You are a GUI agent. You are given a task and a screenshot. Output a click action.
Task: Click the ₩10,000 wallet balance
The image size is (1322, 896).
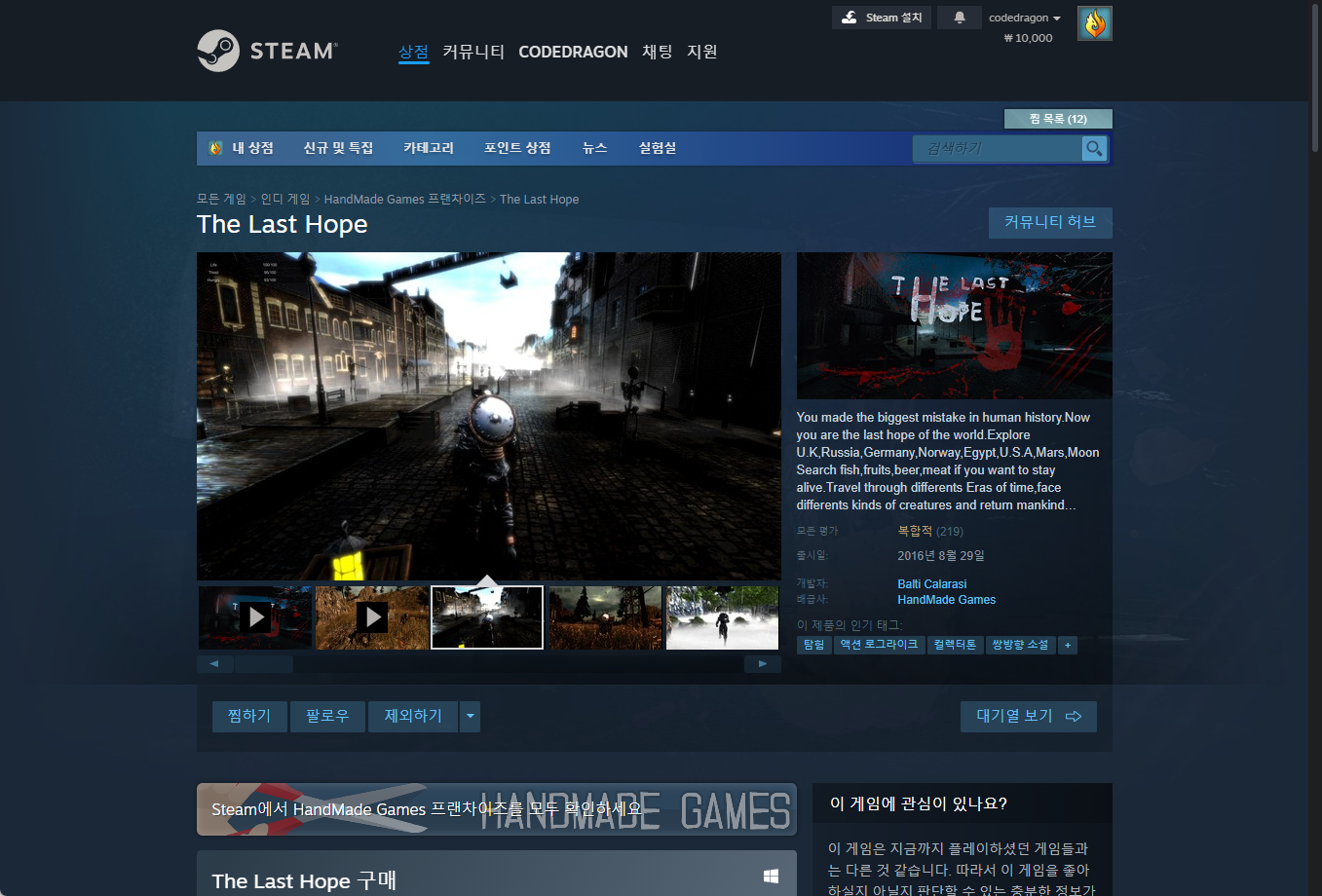click(1028, 38)
